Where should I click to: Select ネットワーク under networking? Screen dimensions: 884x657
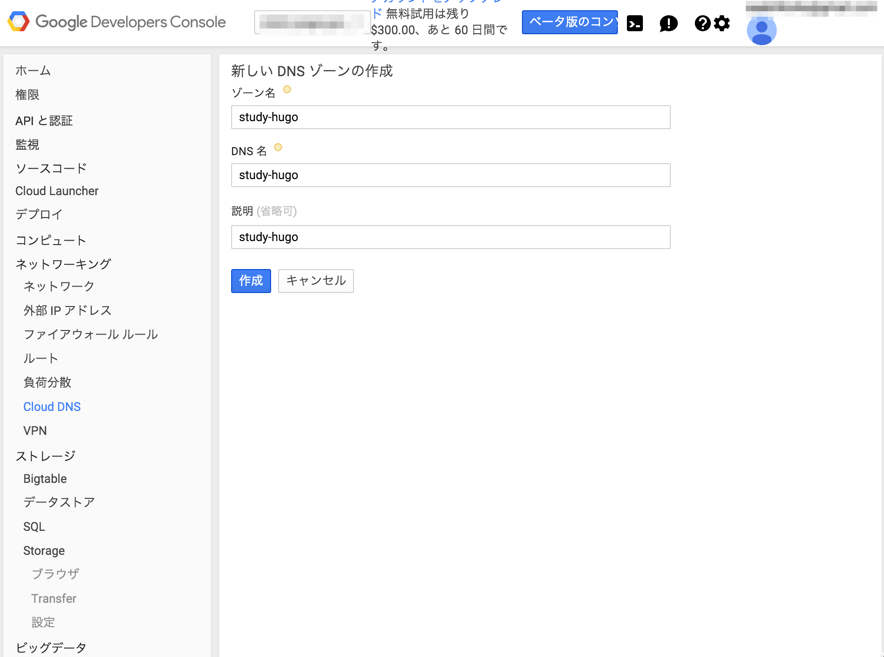59,286
